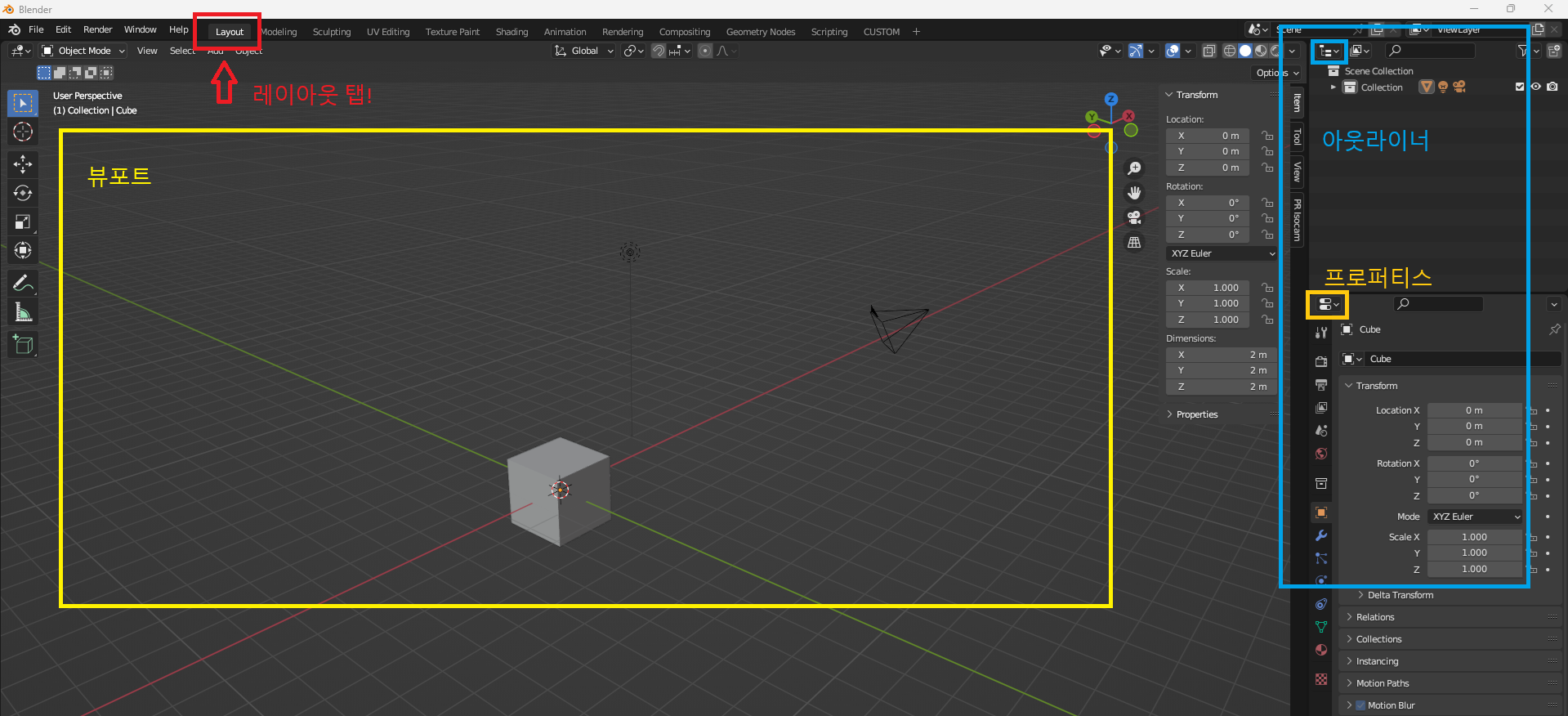1568x716 pixels.
Task: Expand the Collection tree arrow in outliner
Action: [x=1333, y=87]
